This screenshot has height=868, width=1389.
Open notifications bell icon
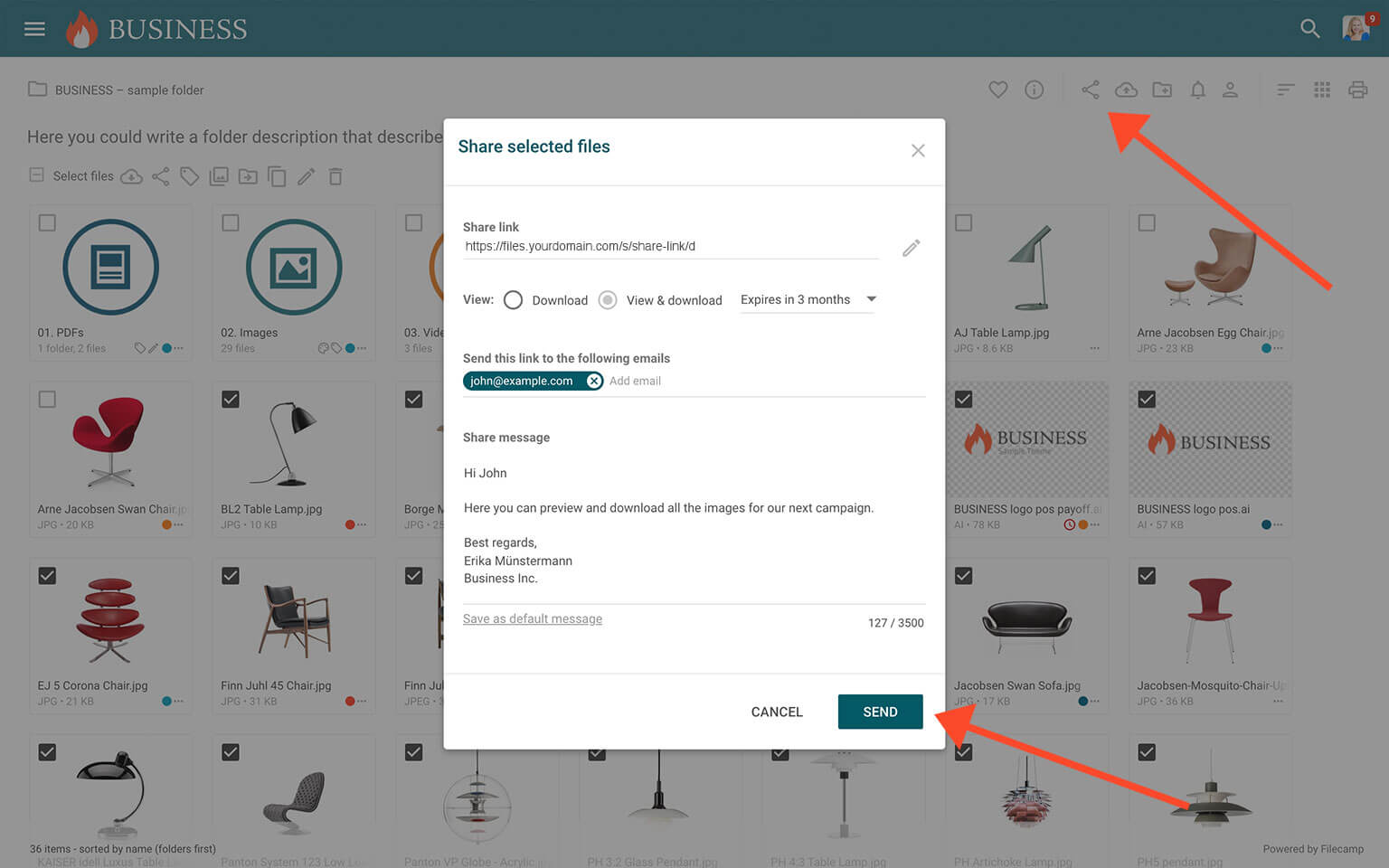(1197, 90)
